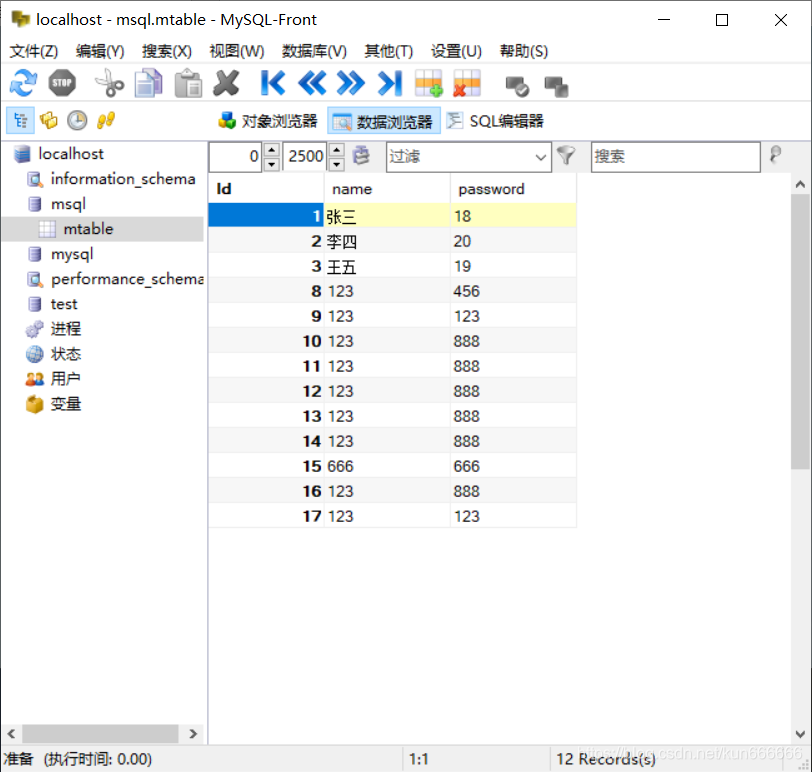Open the 设置(U) menu
This screenshot has height=772, width=812.
[x=456, y=51]
